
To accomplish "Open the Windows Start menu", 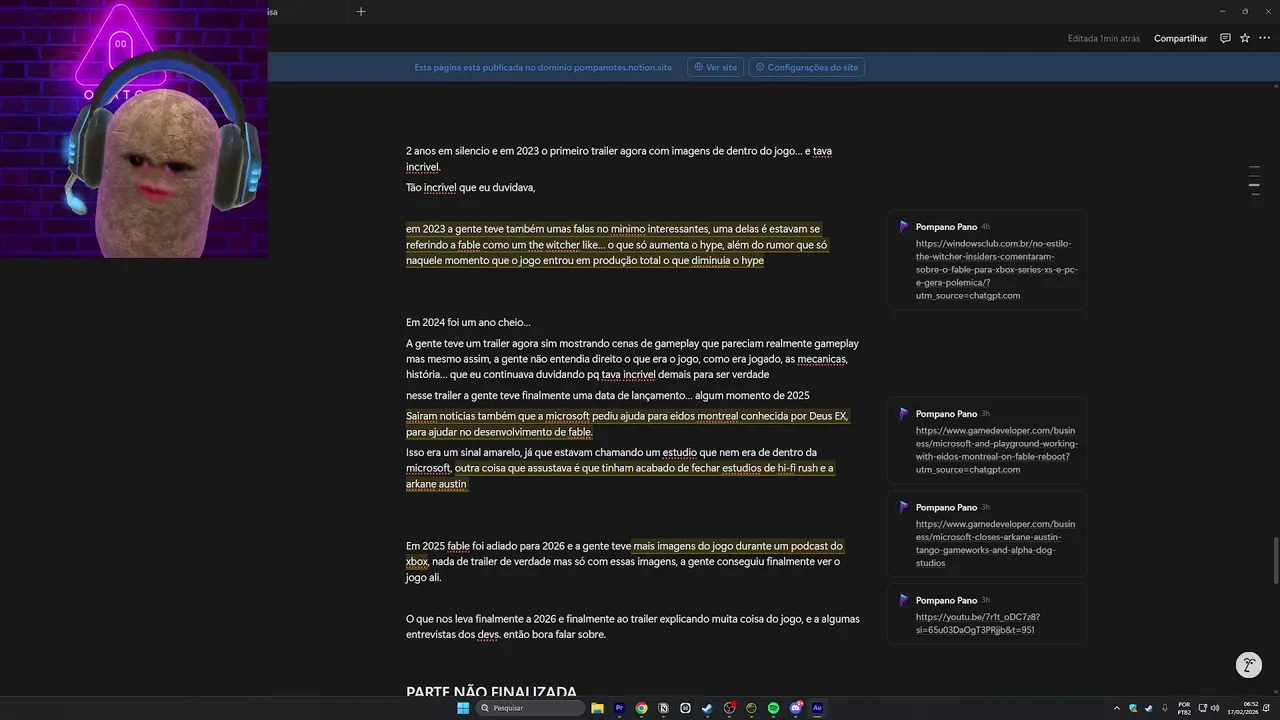I will pyautogui.click(x=463, y=708).
